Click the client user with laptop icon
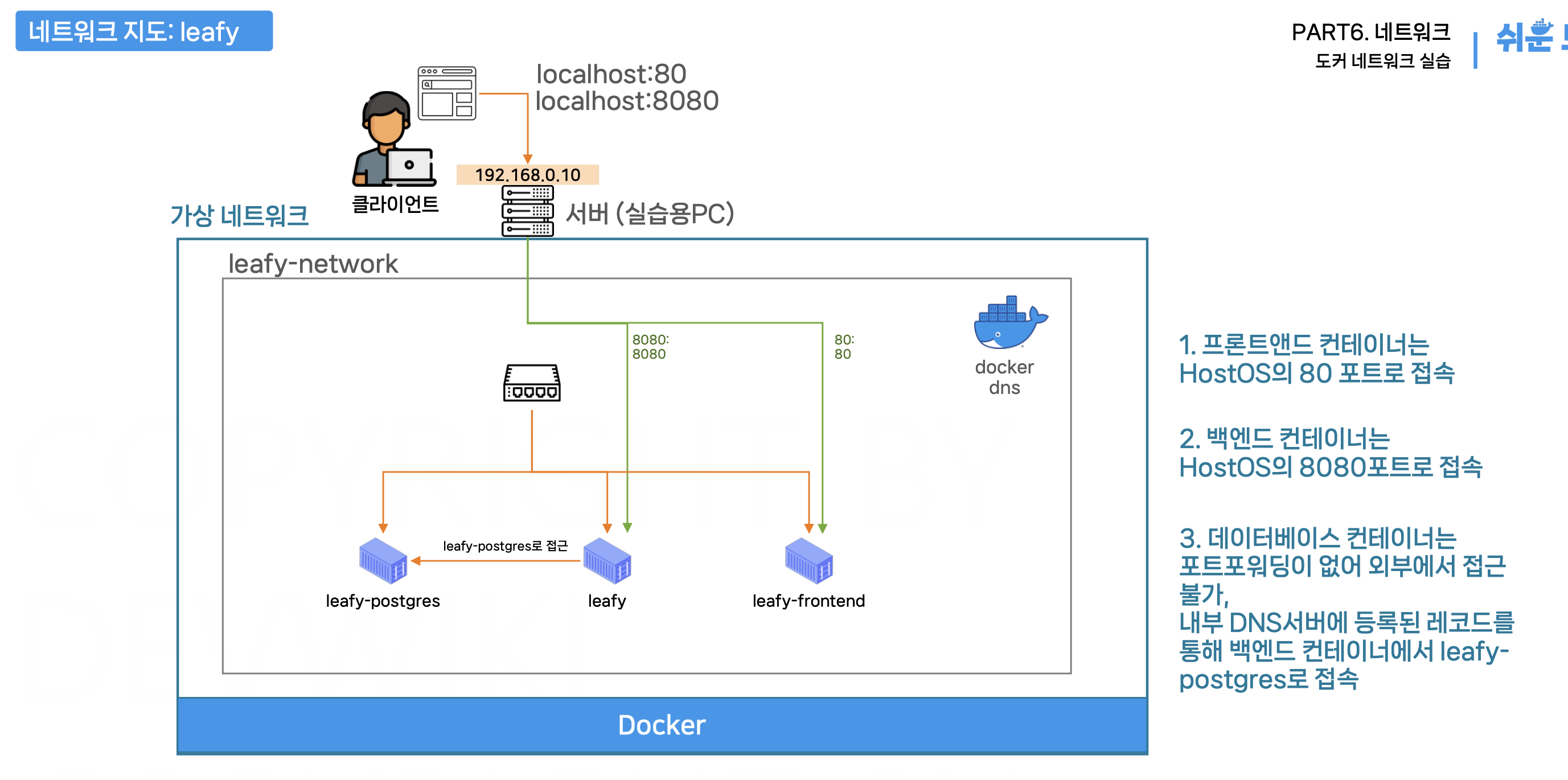1568x780 pixels. point(393,139)
